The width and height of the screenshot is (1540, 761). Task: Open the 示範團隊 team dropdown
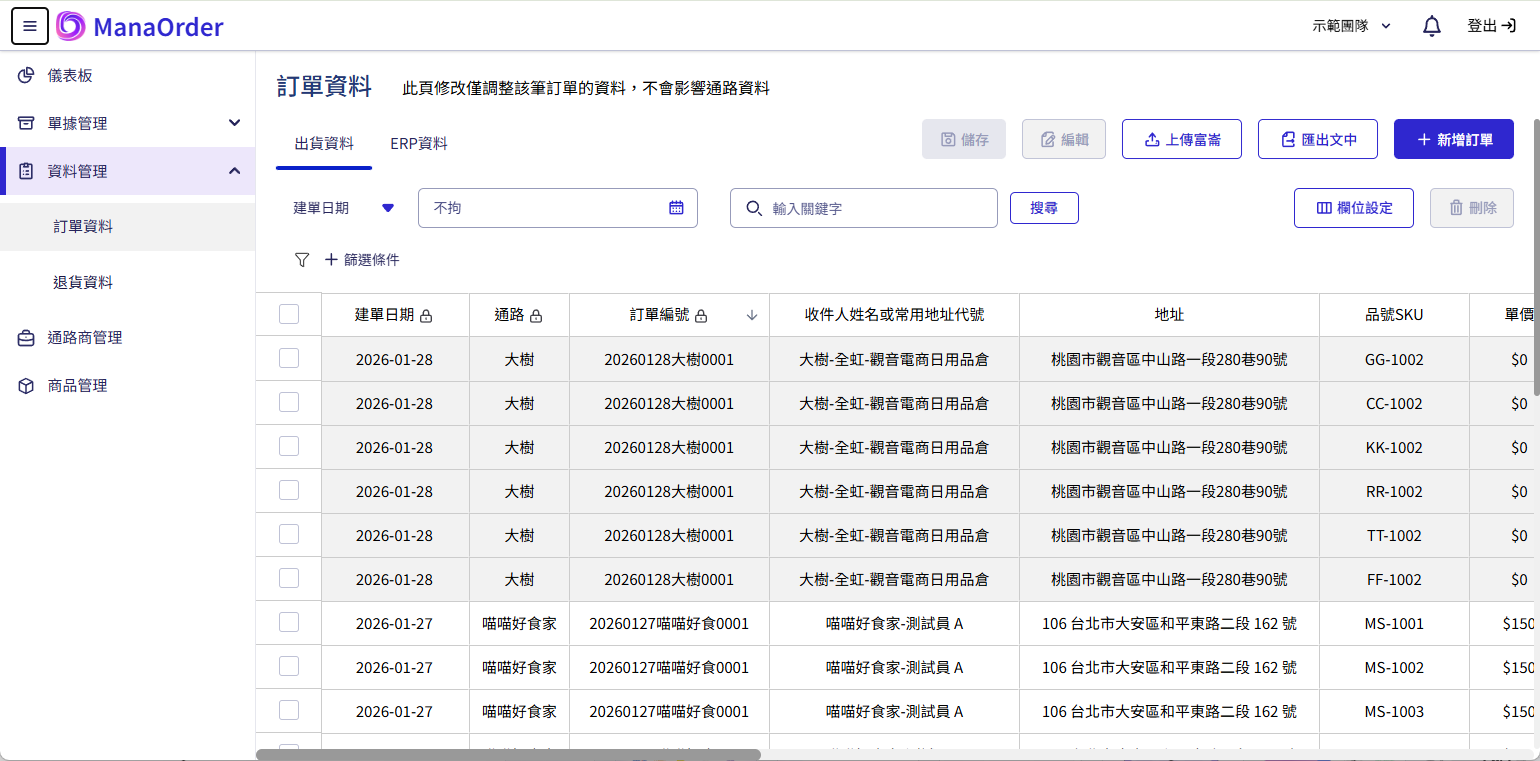tap(1350, 25)
